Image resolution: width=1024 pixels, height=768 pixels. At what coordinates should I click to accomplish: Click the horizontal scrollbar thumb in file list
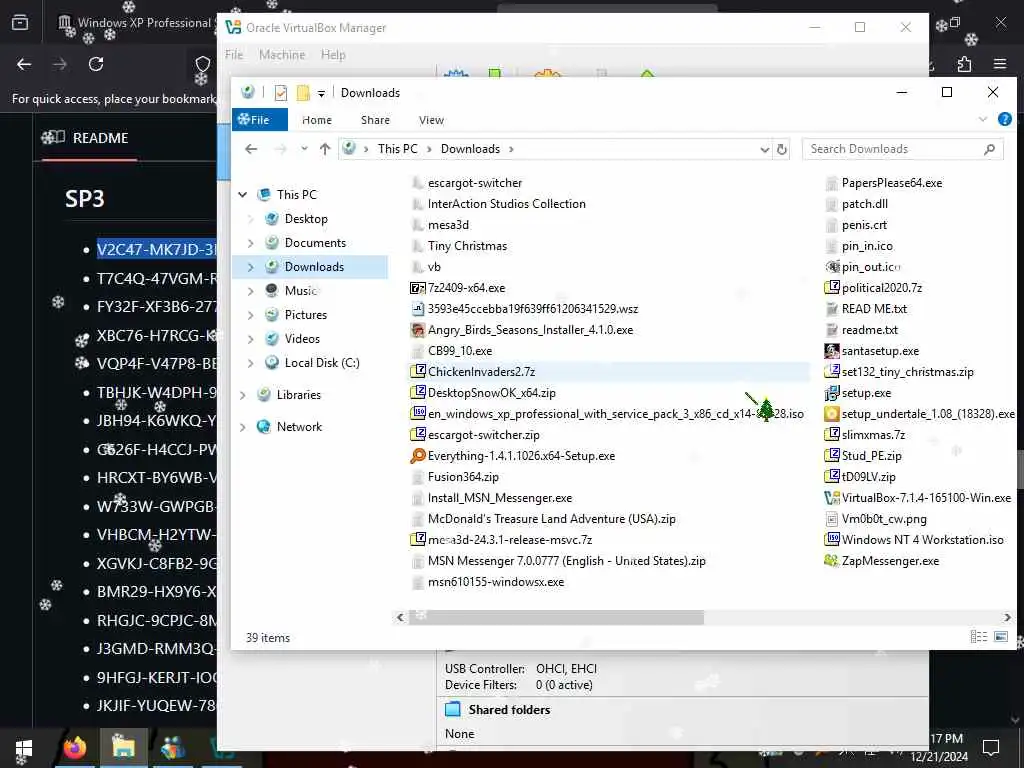[556, 617]
